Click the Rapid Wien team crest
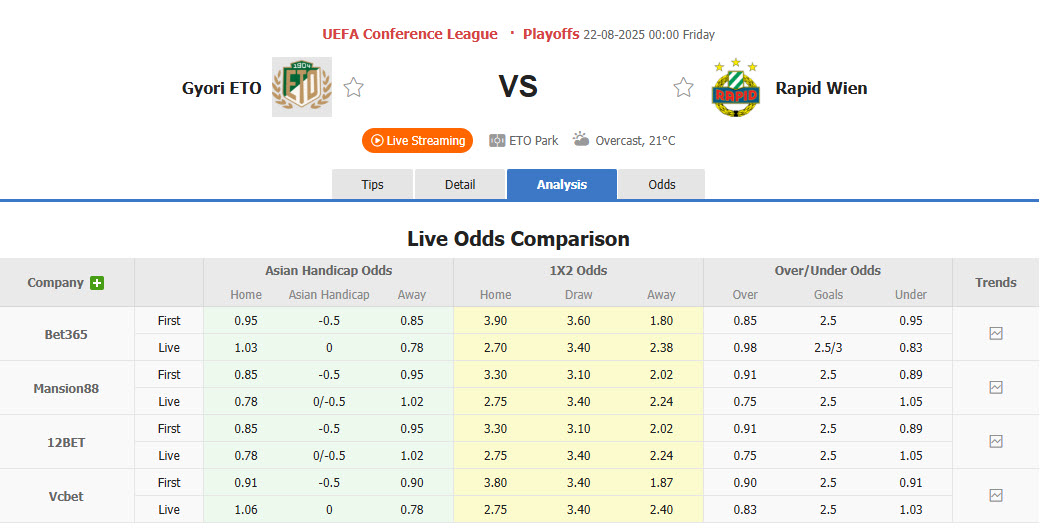Image resolution: width=1048 pixels, height=530 pixels. point(735,87)
